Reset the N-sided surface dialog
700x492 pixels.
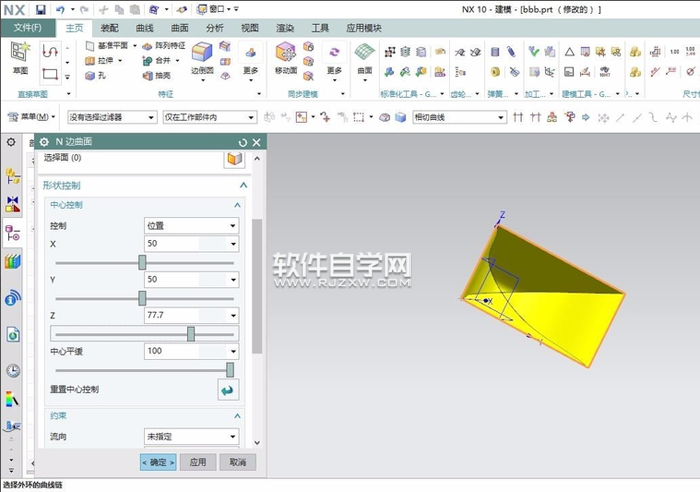[243, 143]
